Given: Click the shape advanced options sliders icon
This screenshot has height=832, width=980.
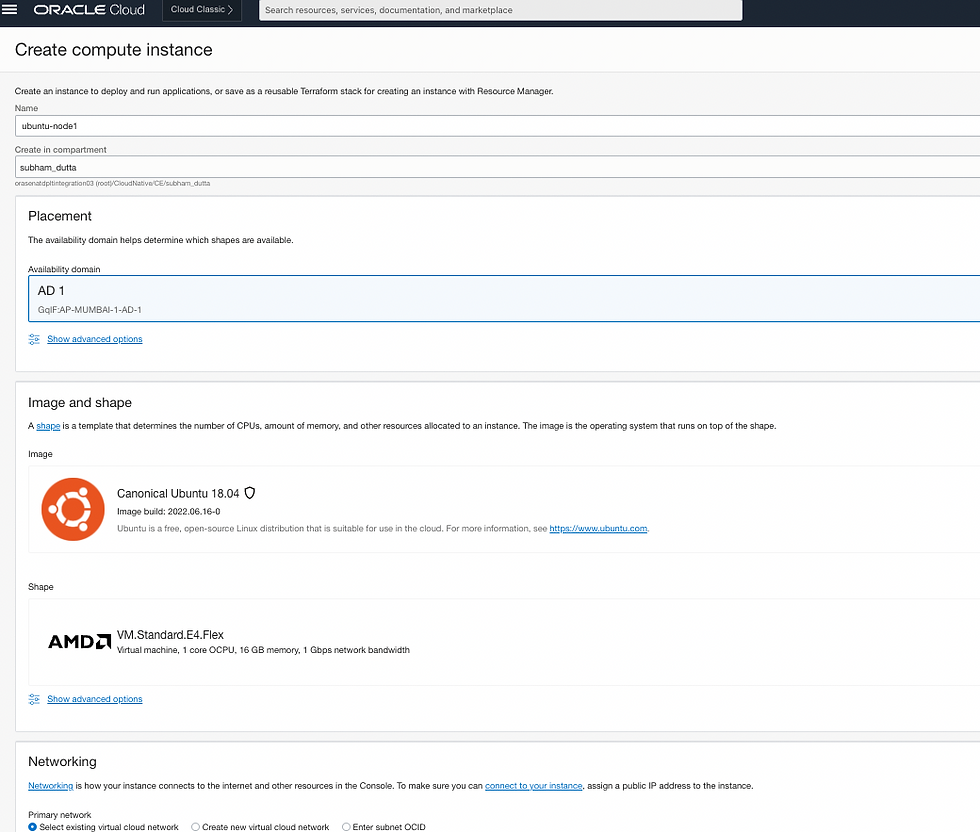Looking at the screenshot, I should pyautogui.click(x=34, y=699).
